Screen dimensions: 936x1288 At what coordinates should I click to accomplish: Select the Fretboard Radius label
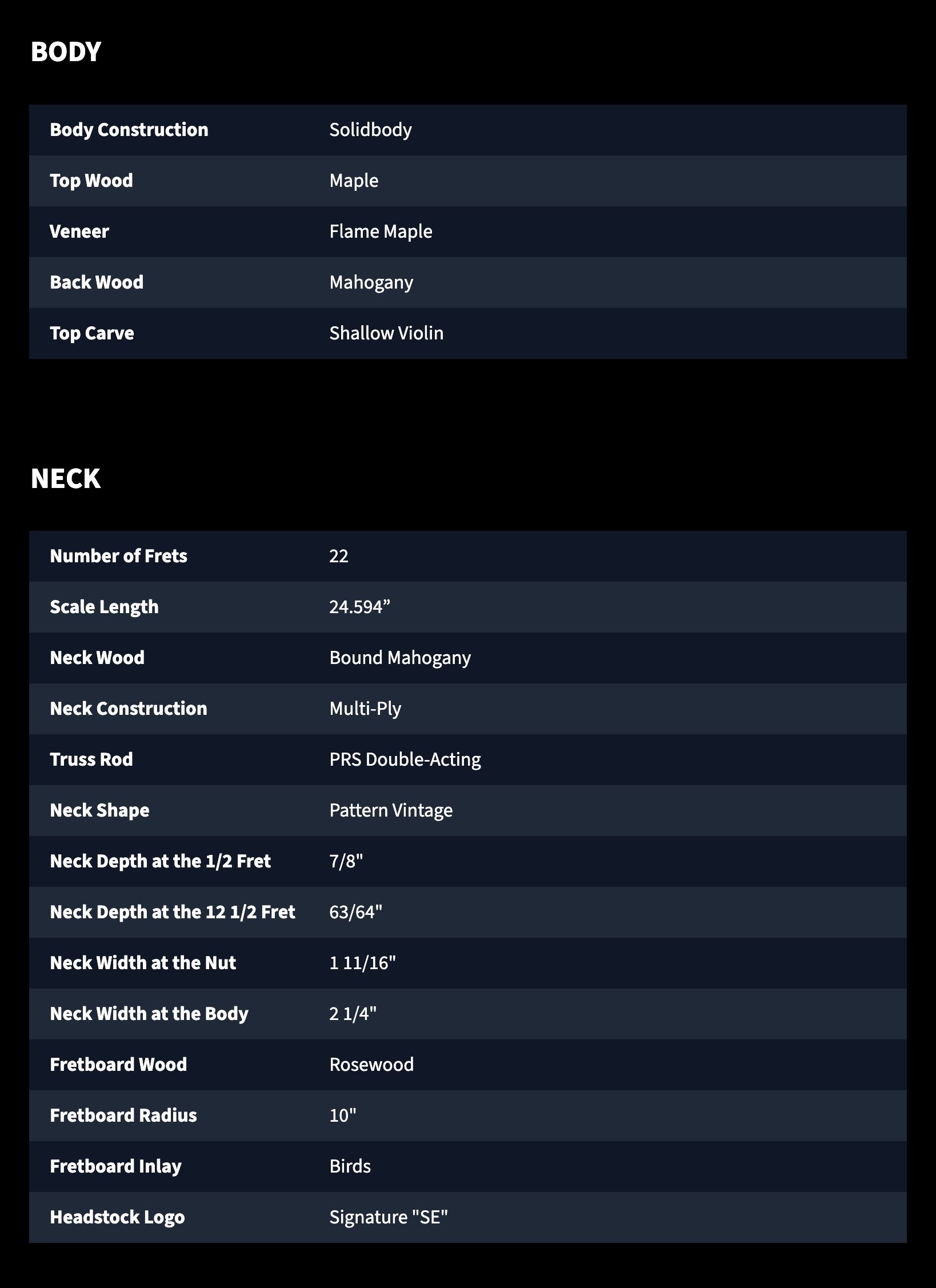click(123, 1115)
